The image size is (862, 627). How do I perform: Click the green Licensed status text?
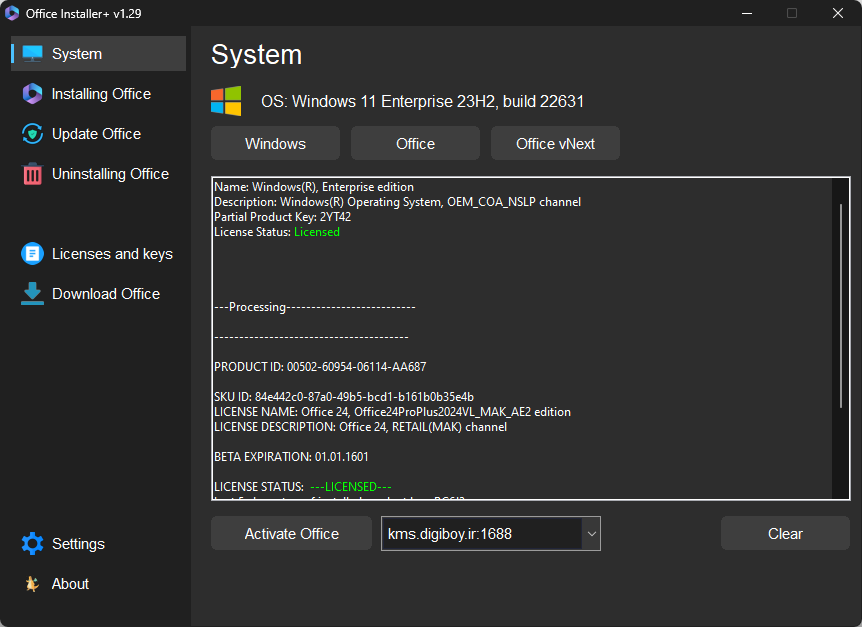coord(317,232)
